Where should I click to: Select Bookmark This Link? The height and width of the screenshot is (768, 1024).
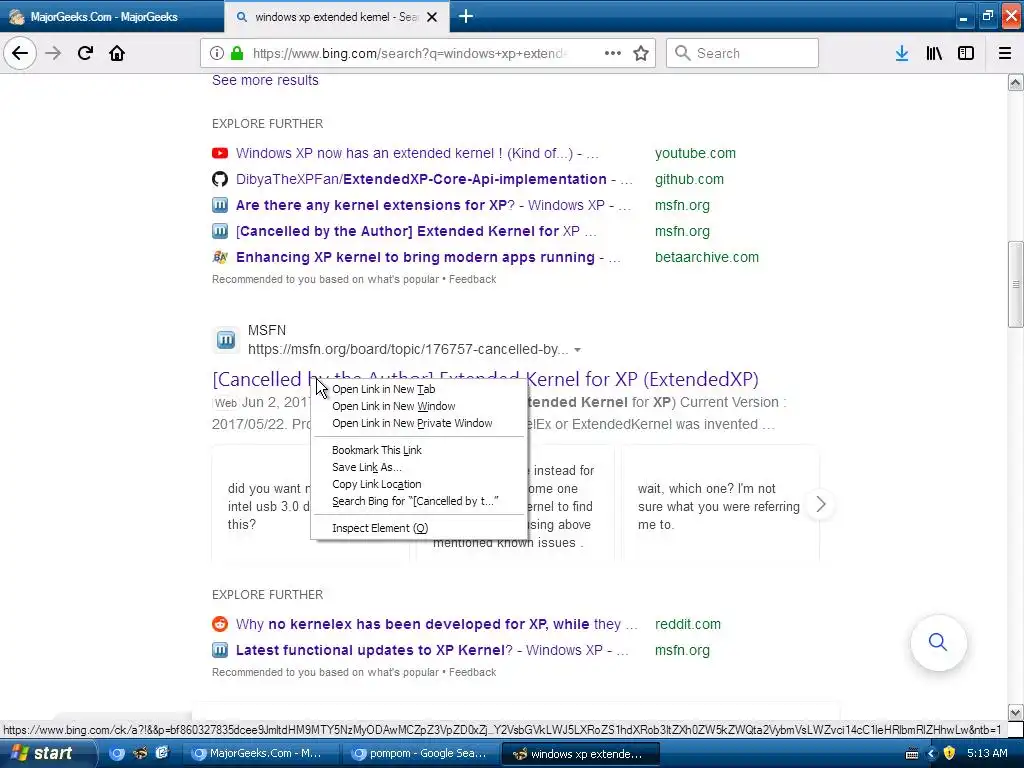377,450
